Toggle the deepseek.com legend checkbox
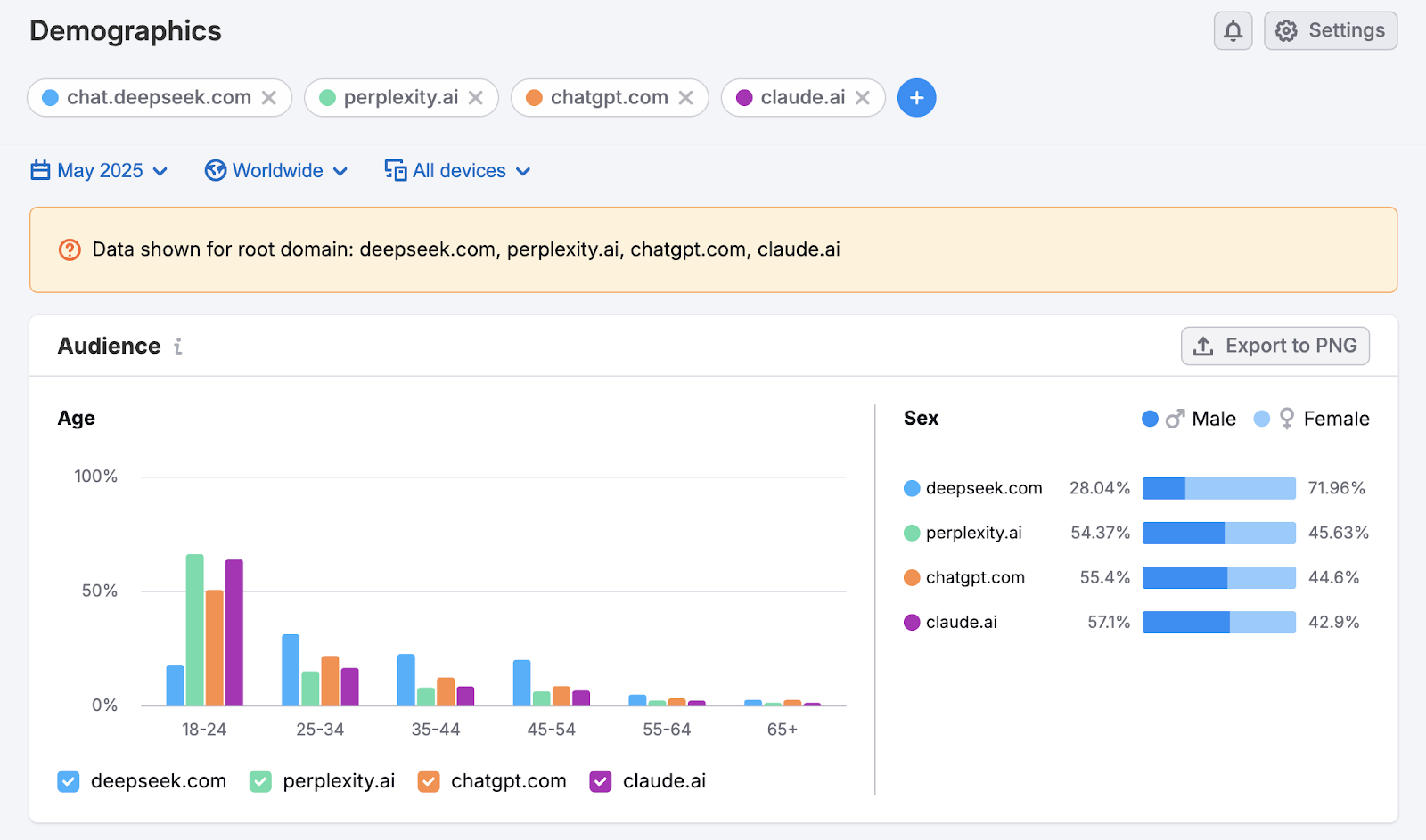The height and width of the screenshot is (840, 1426). tap(68, 781)
